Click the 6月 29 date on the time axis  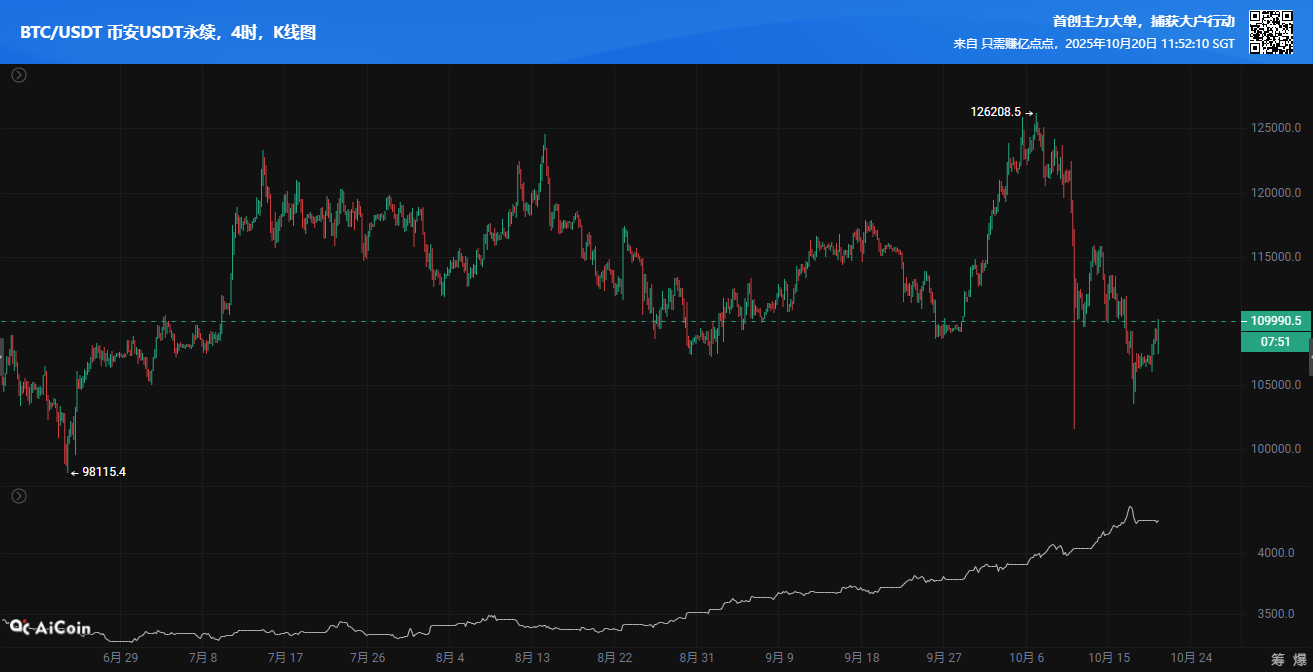tap(120, 658)
